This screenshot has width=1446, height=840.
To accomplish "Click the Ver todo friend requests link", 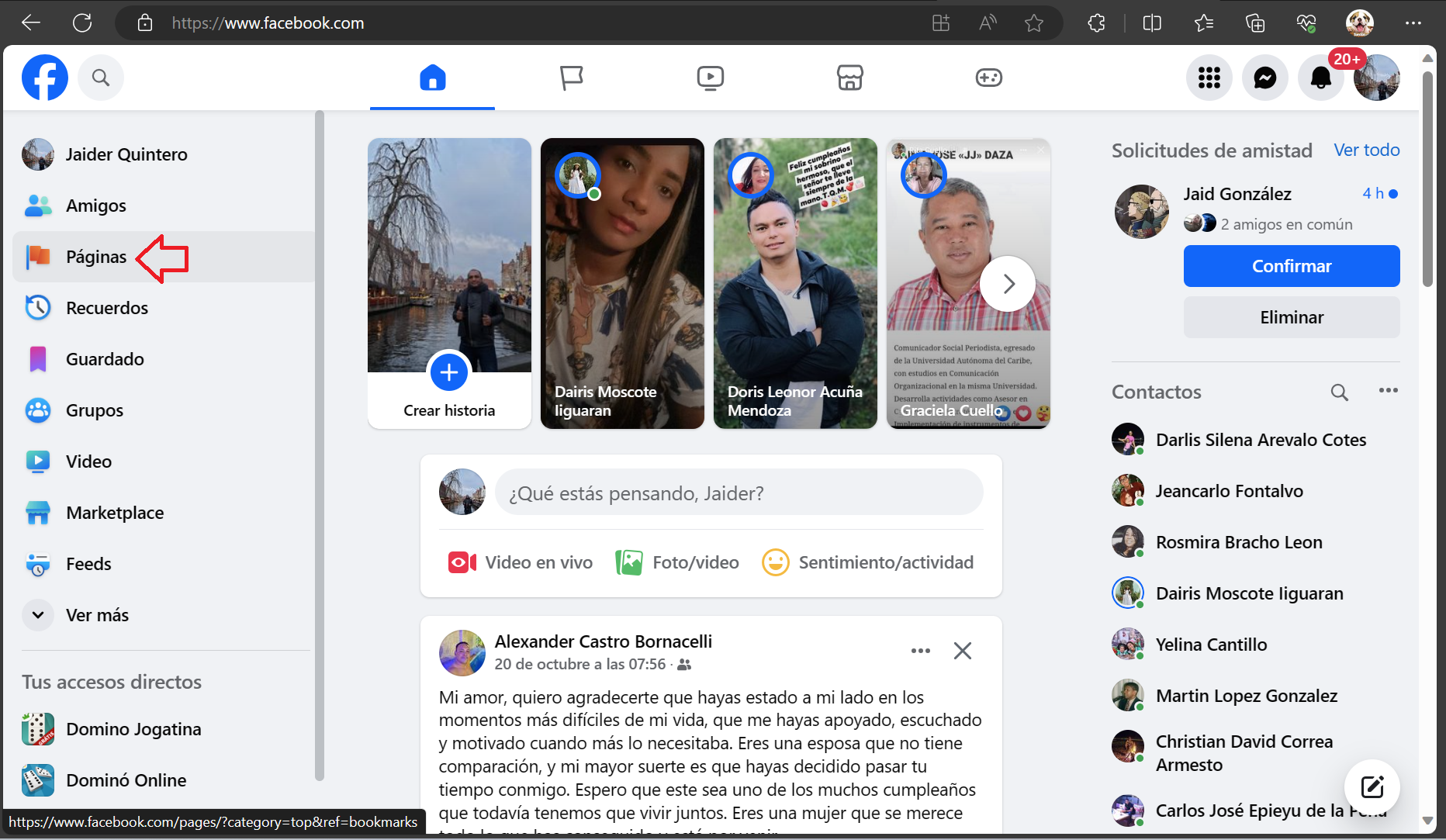I will pos(1366,150).
